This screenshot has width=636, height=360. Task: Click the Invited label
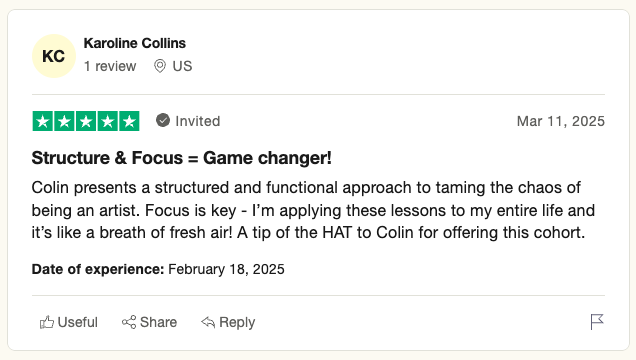[198, 121]
